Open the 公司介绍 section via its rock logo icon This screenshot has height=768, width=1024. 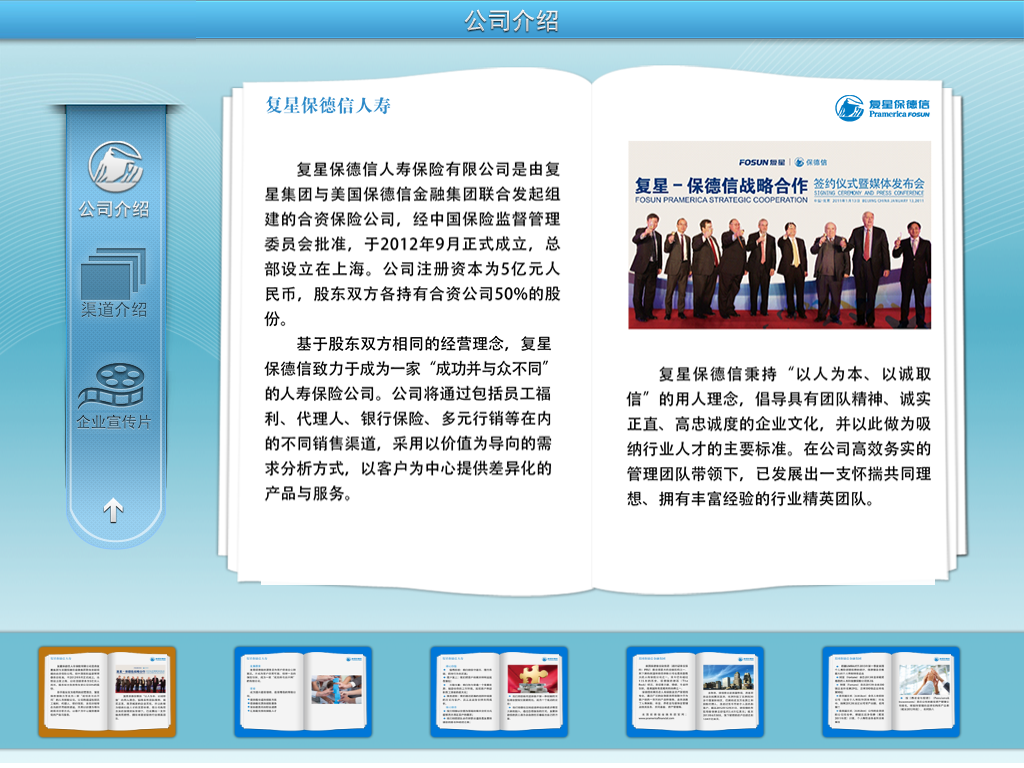coord(116,167)
